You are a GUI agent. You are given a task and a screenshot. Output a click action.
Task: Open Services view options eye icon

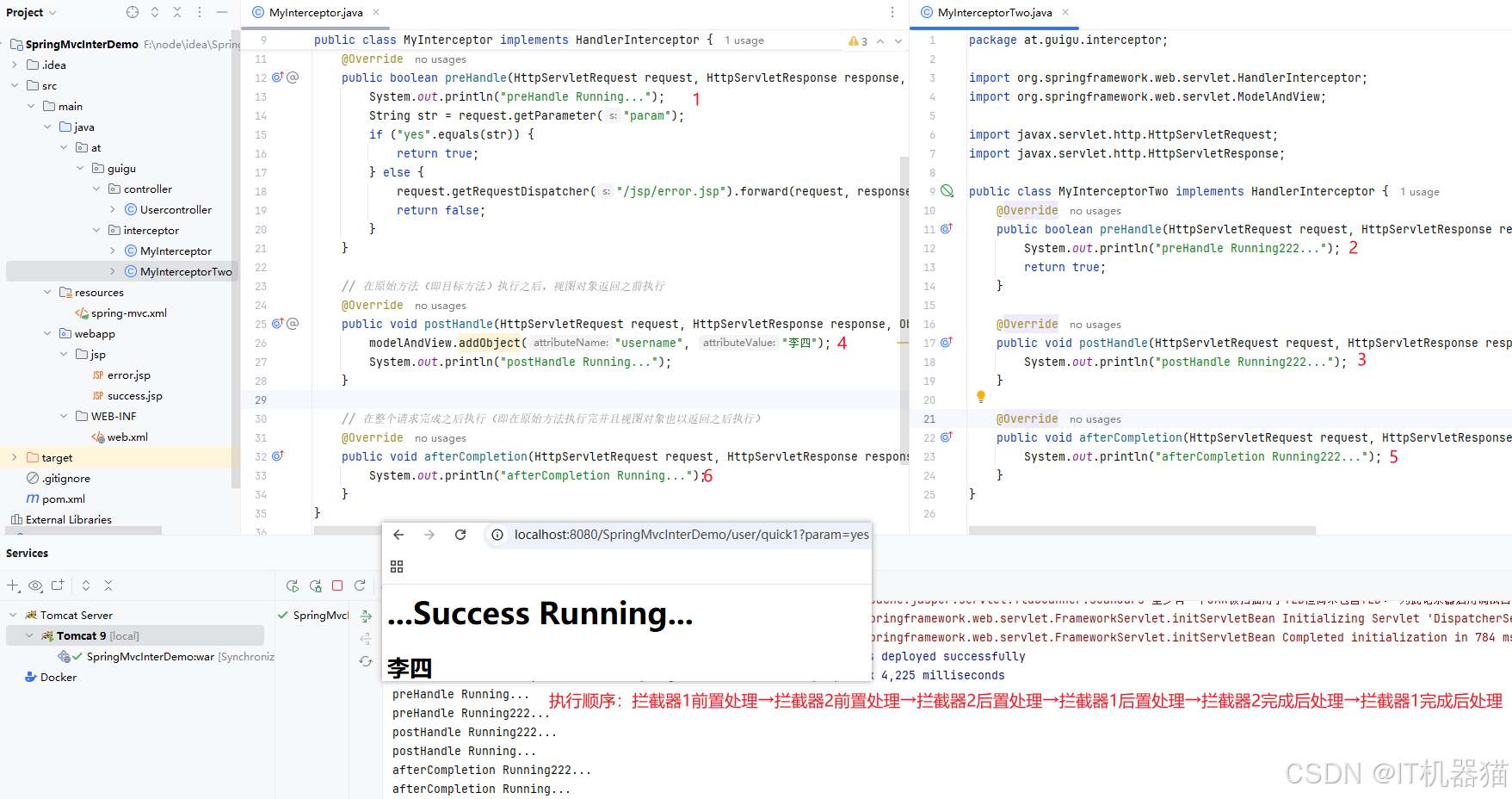[35, 585]
